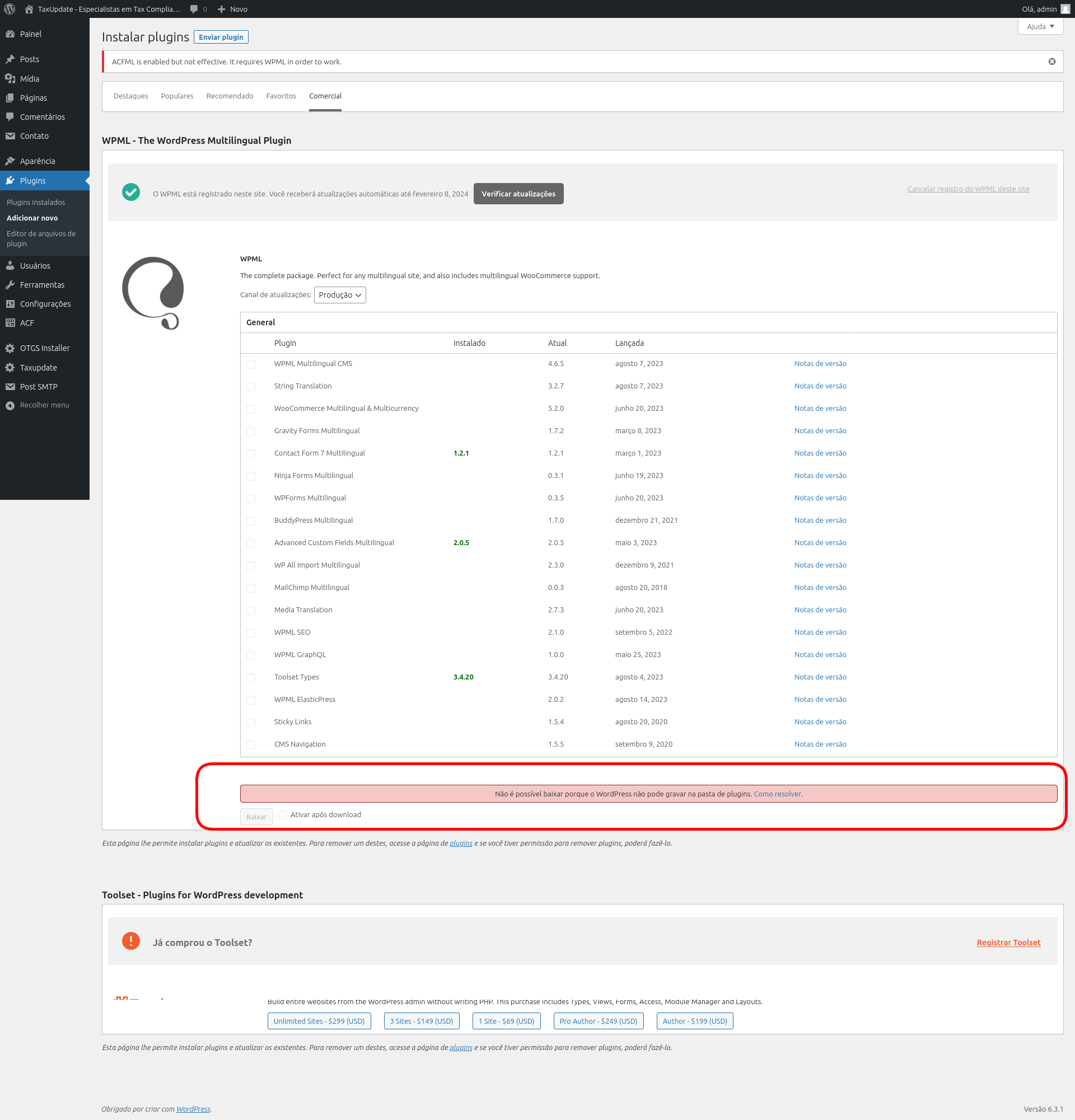Check the WPML Multilingual CMS checkbox
The height and width of the screenshot is (1120, 1075).
[251, 364]
